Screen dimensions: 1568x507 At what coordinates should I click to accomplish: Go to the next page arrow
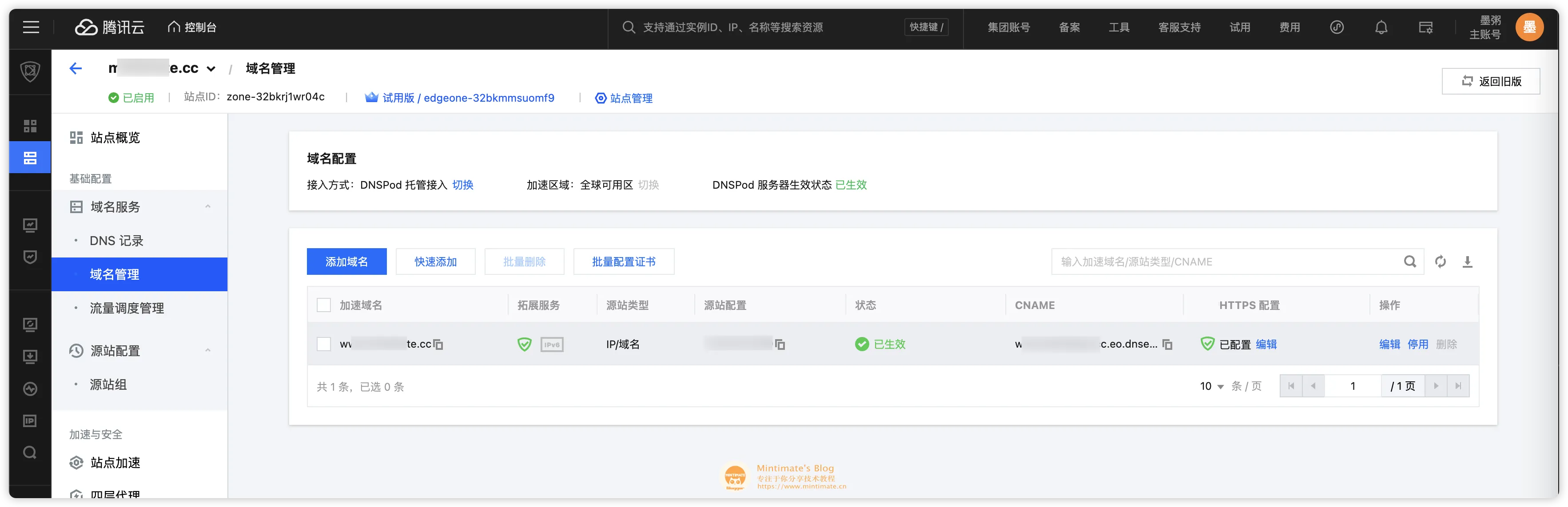point(1436,386)
